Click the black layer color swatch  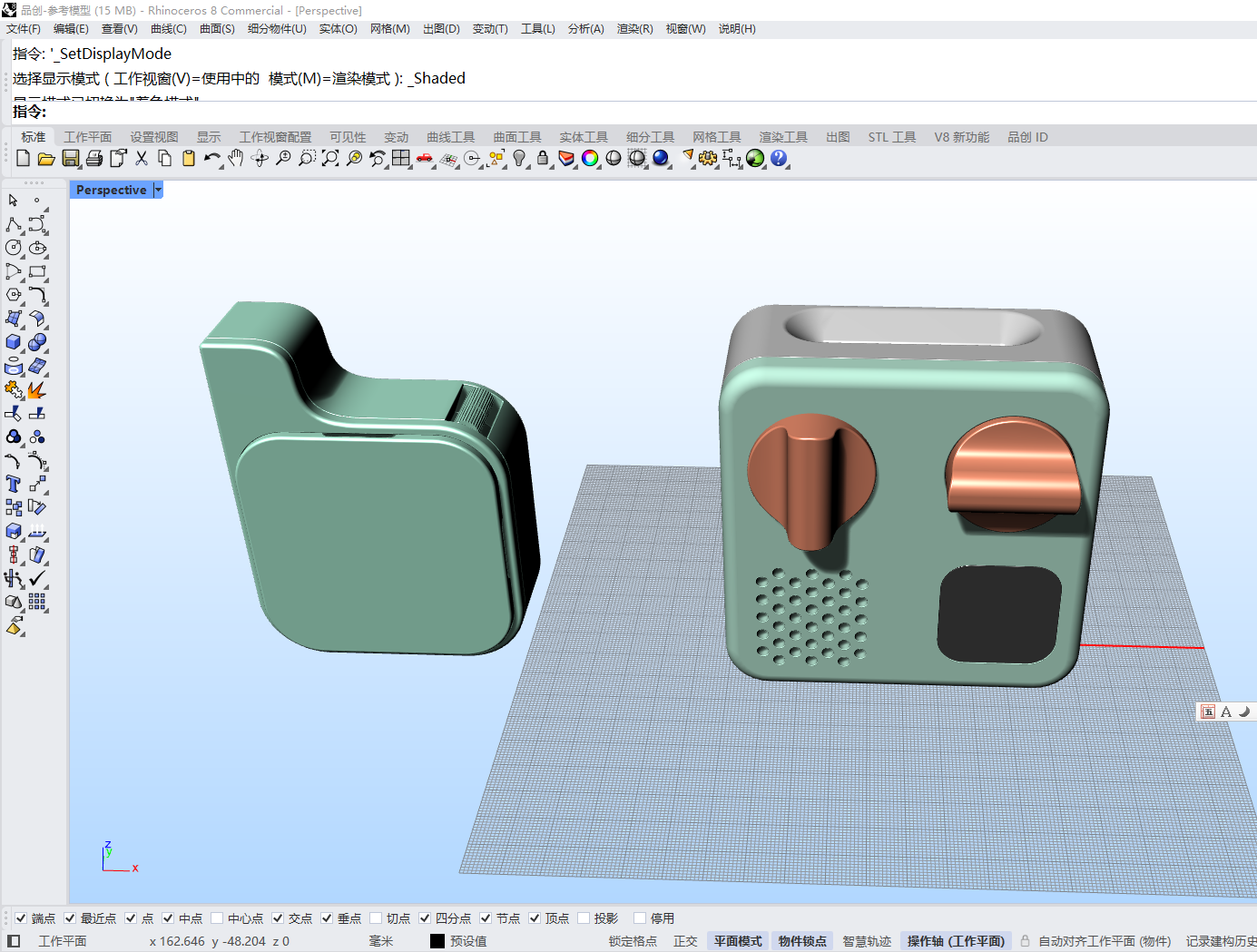437,941
